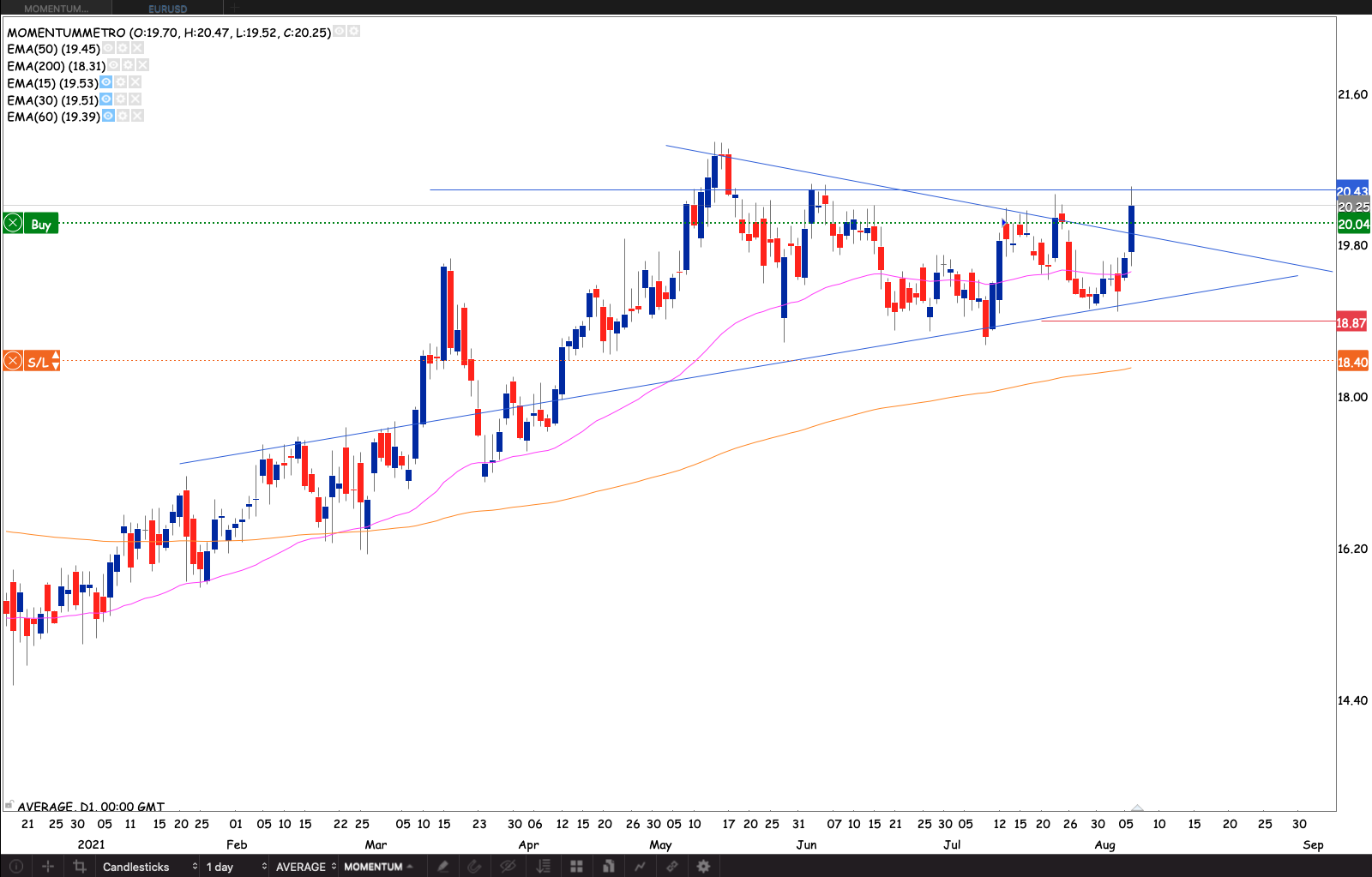Image resolution: width=1372 pixels, height=877 pixels.
Task: Click the indicators line-chart icon in toolbar
Action: [x=640, y=867]
